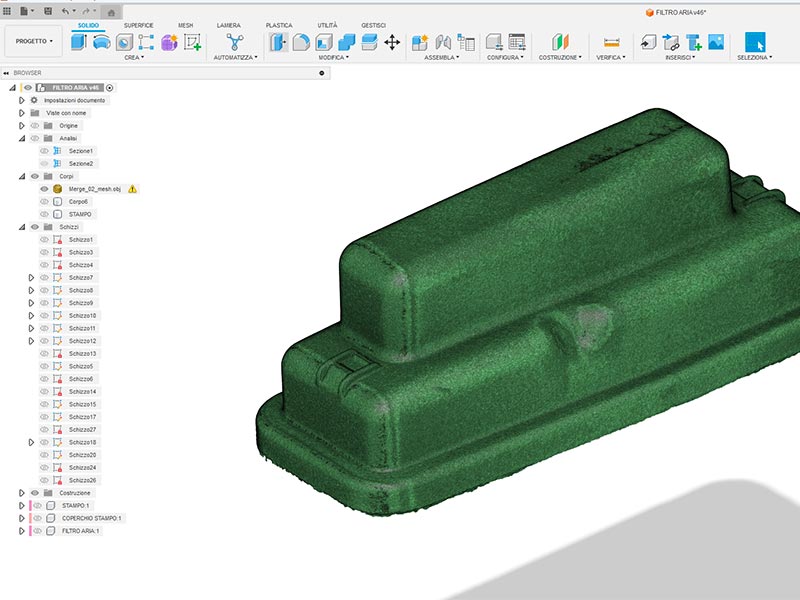The image size is (800, 600).
Task: Open the PROGETTO workspace dropdown
Action: (34, 42)
